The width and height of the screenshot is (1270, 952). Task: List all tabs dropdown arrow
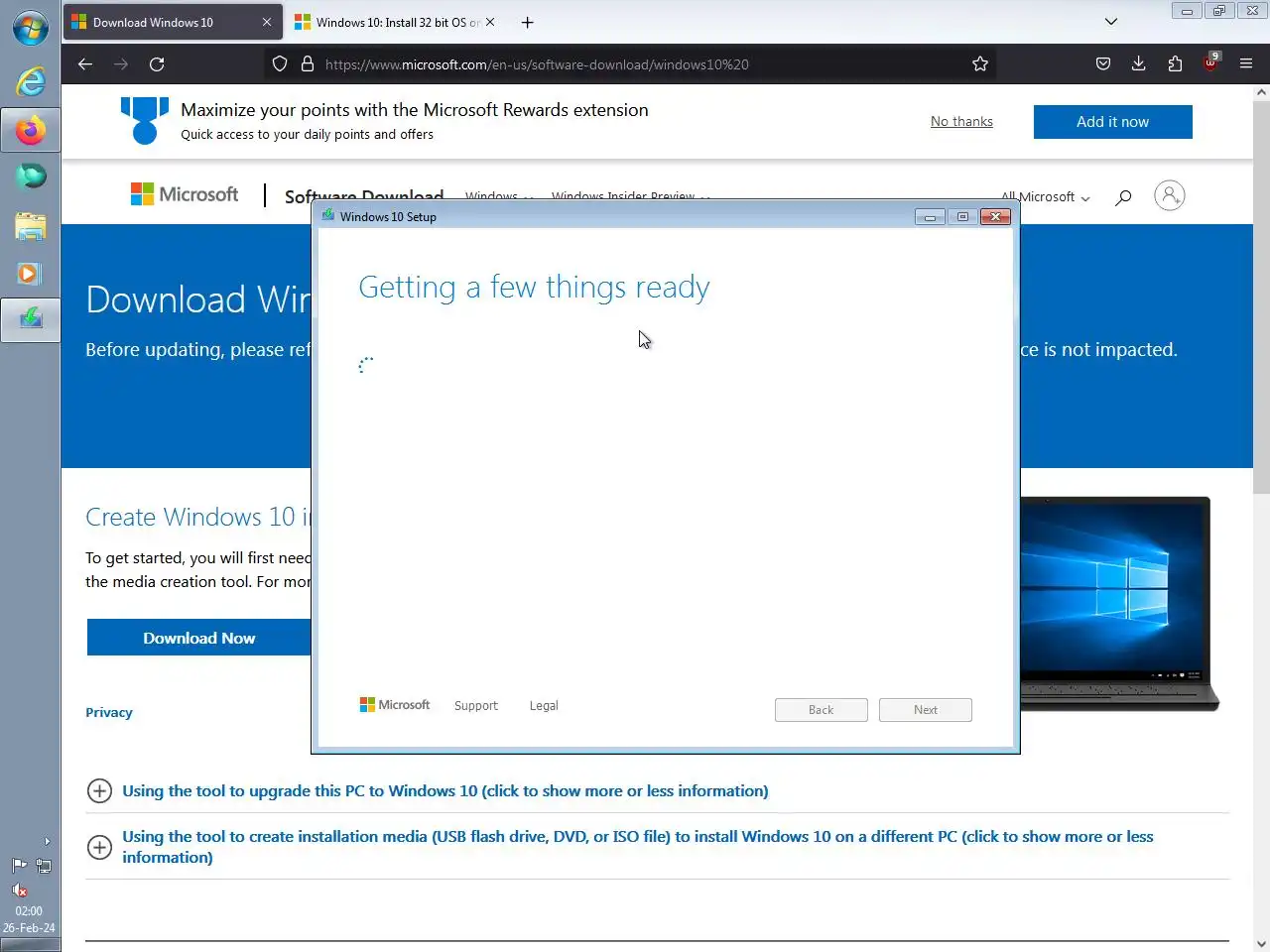(x=1111, y=22)
